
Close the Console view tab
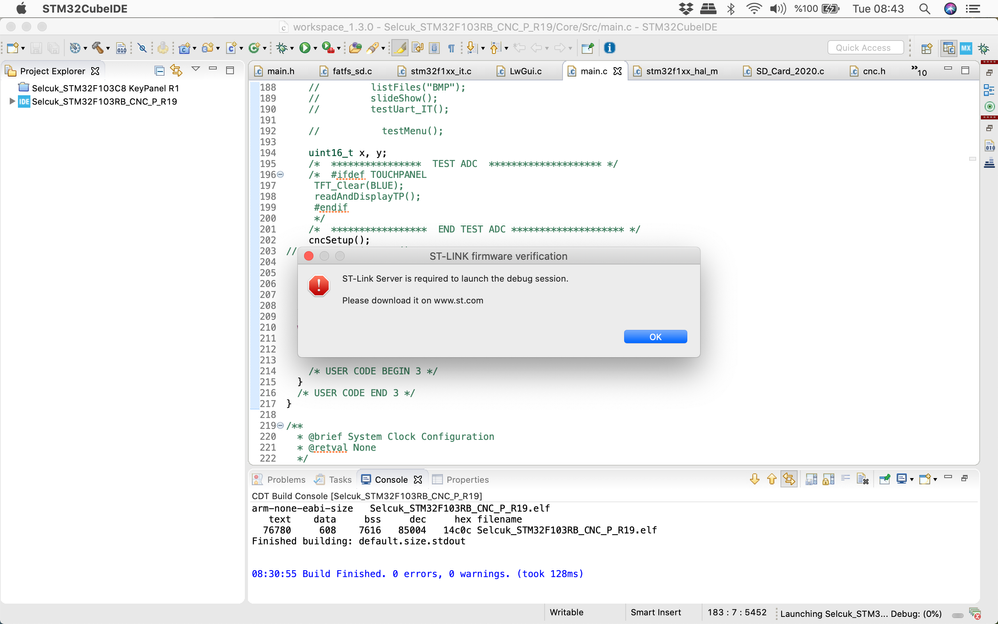coord(418,479)
